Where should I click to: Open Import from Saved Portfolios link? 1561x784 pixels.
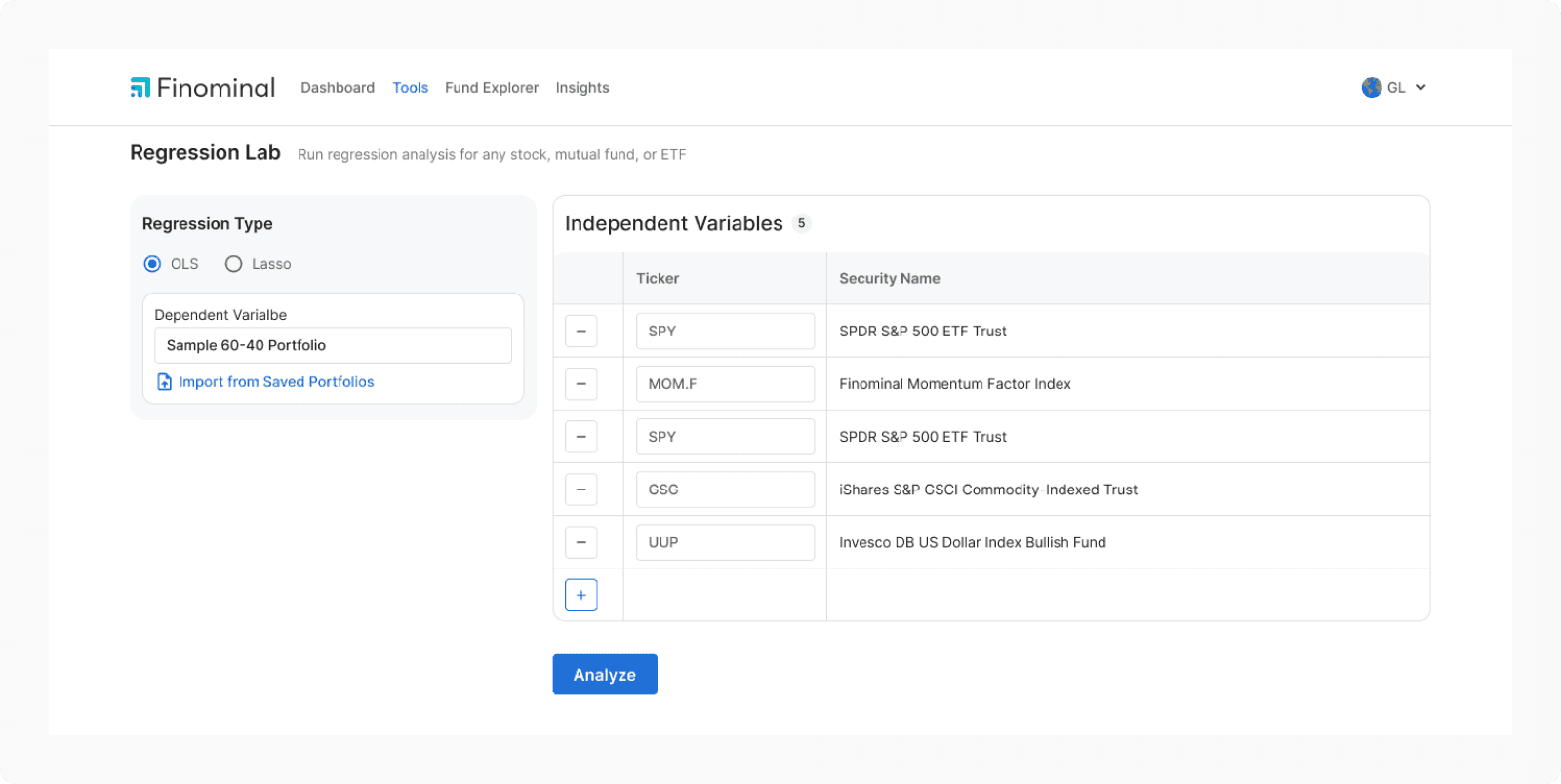(276, 382)
